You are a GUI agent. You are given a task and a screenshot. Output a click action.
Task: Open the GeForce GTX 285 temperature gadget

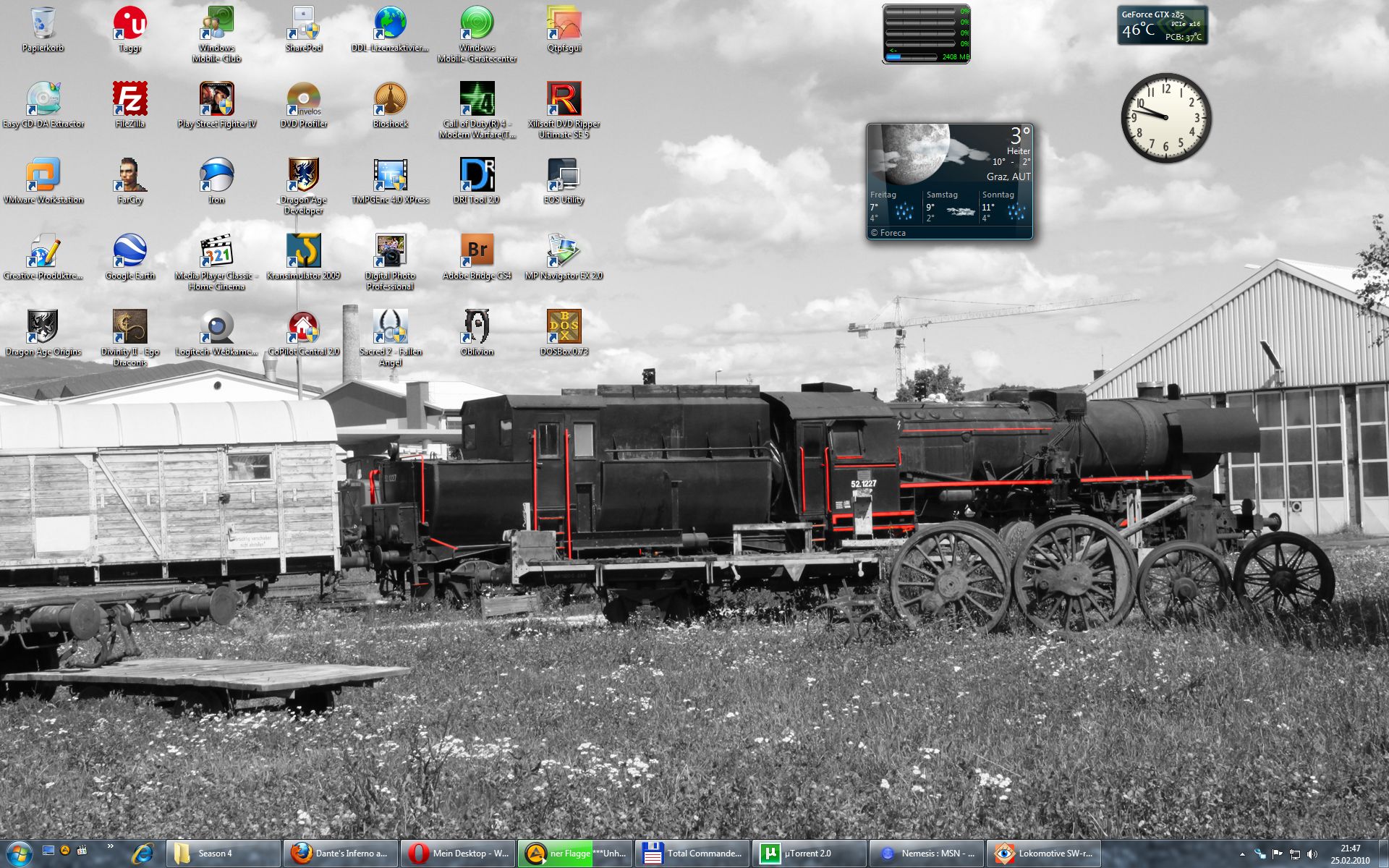pos(1162,25)
